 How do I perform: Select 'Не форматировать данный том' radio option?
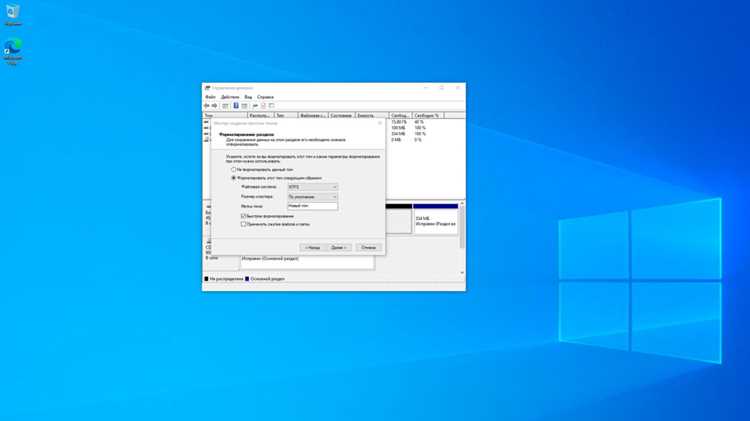click(x=234, y=170)
